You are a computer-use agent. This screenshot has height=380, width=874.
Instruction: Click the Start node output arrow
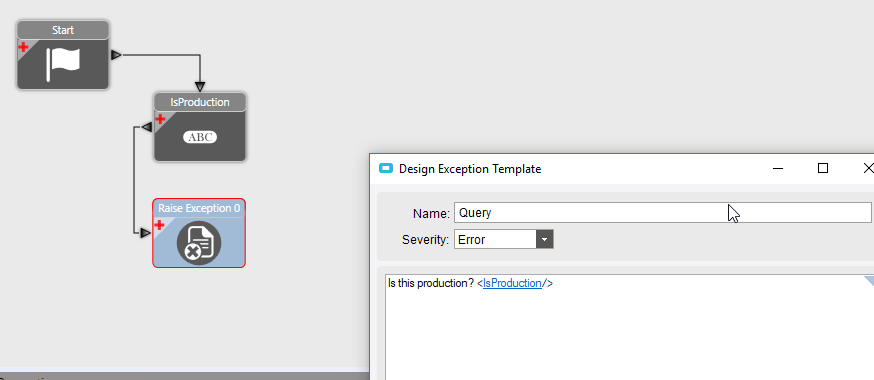pos(116,55)
